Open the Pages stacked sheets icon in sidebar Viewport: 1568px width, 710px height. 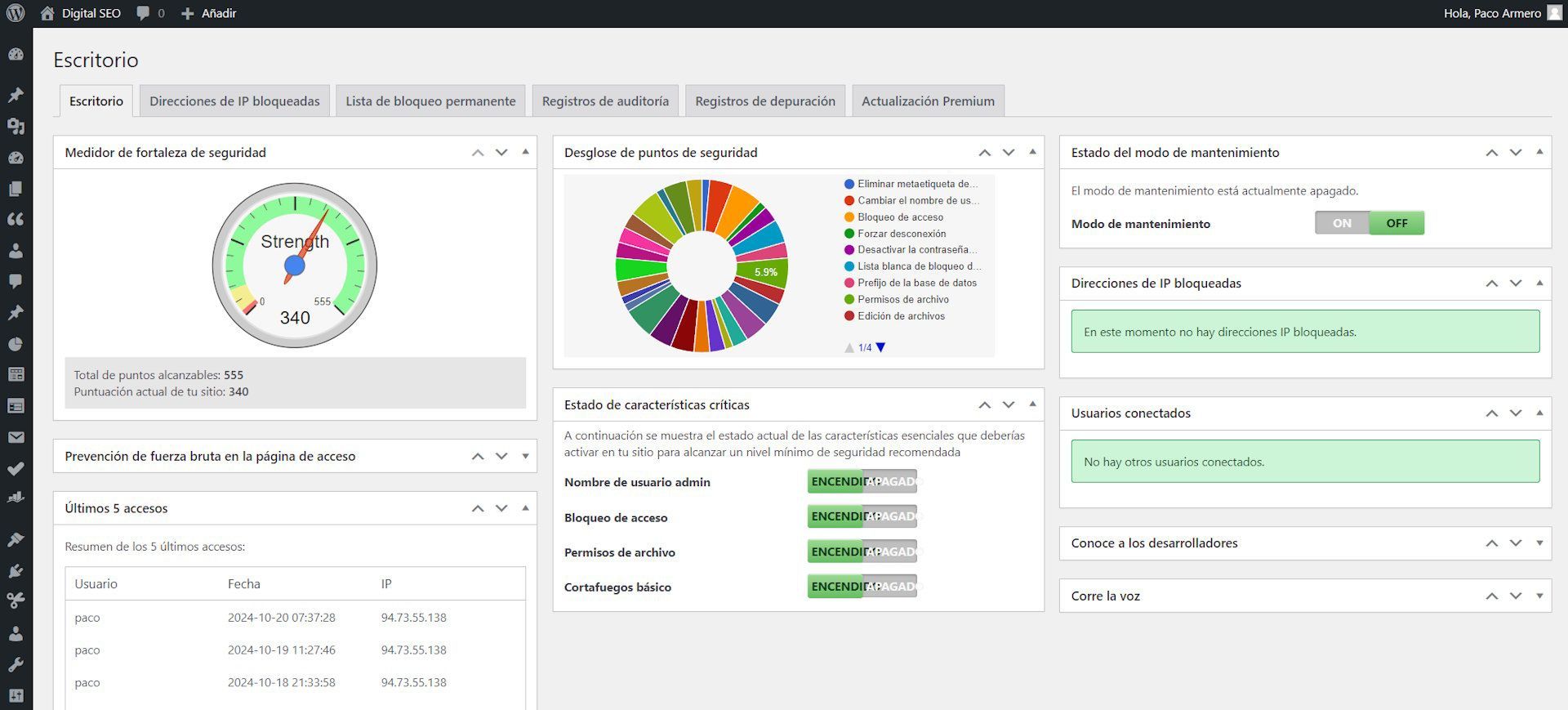pyautogui.click(x=16, y=189)
